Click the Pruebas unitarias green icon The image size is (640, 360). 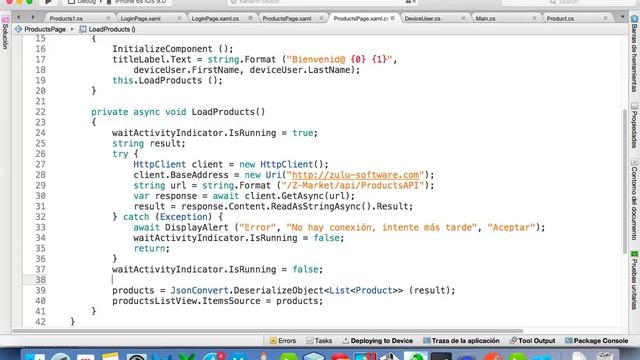[634, 254]
